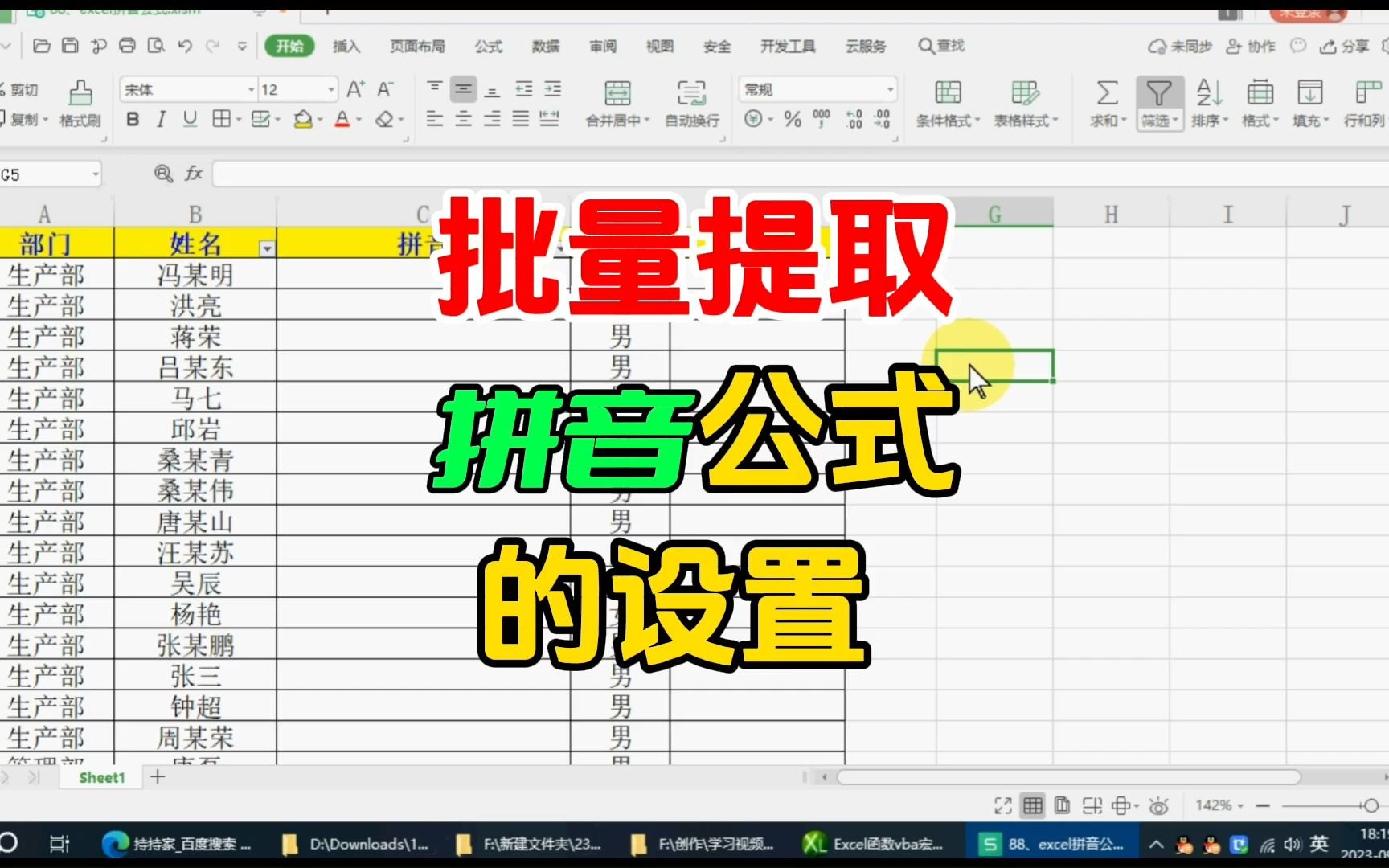The height and width of the screenshot is (868, 1389).
Task: Select the Sheet1 tab
Action: (x=100, y=777)
